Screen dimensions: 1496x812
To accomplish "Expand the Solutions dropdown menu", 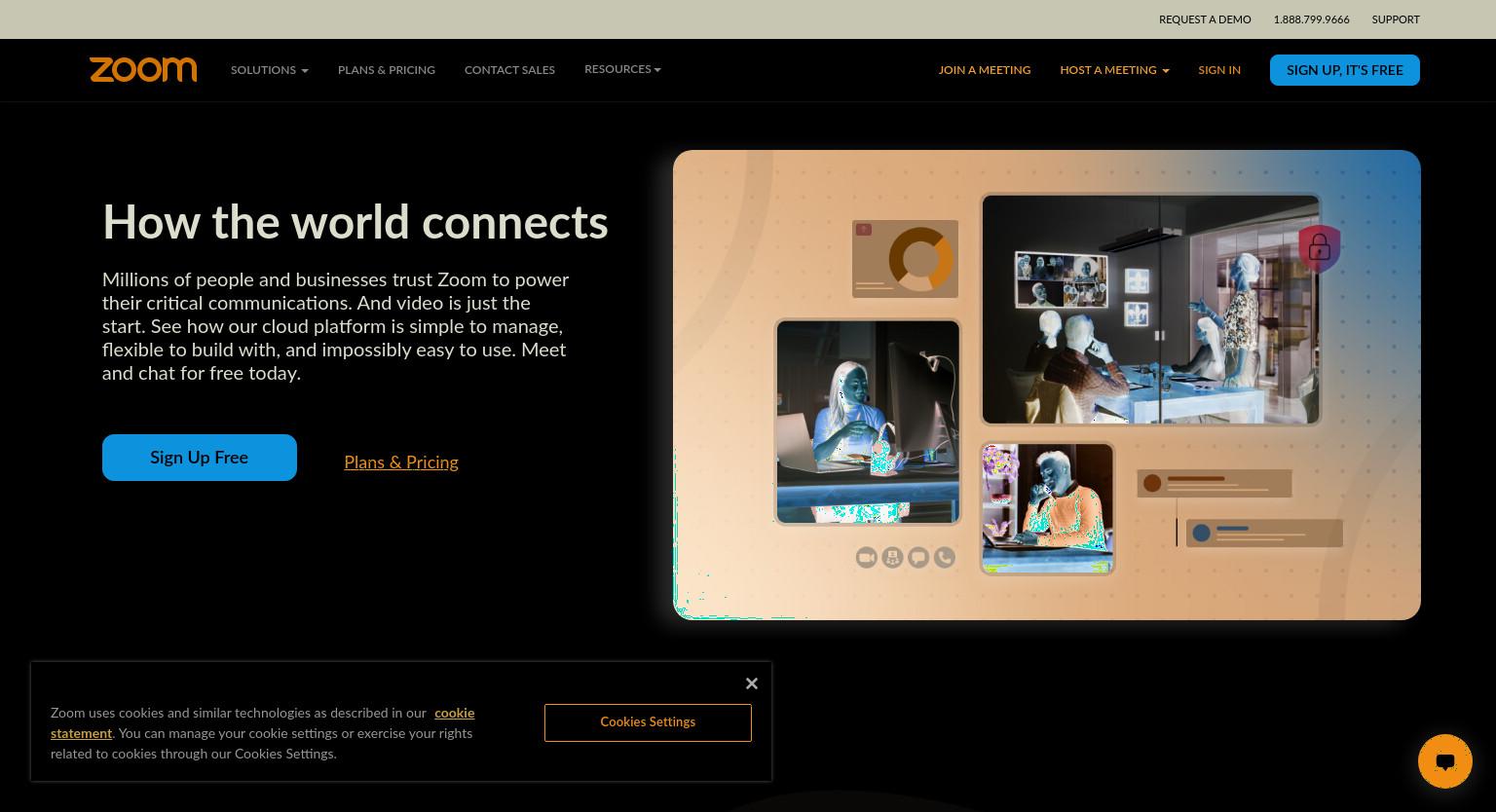I will [x=270, y=70].
